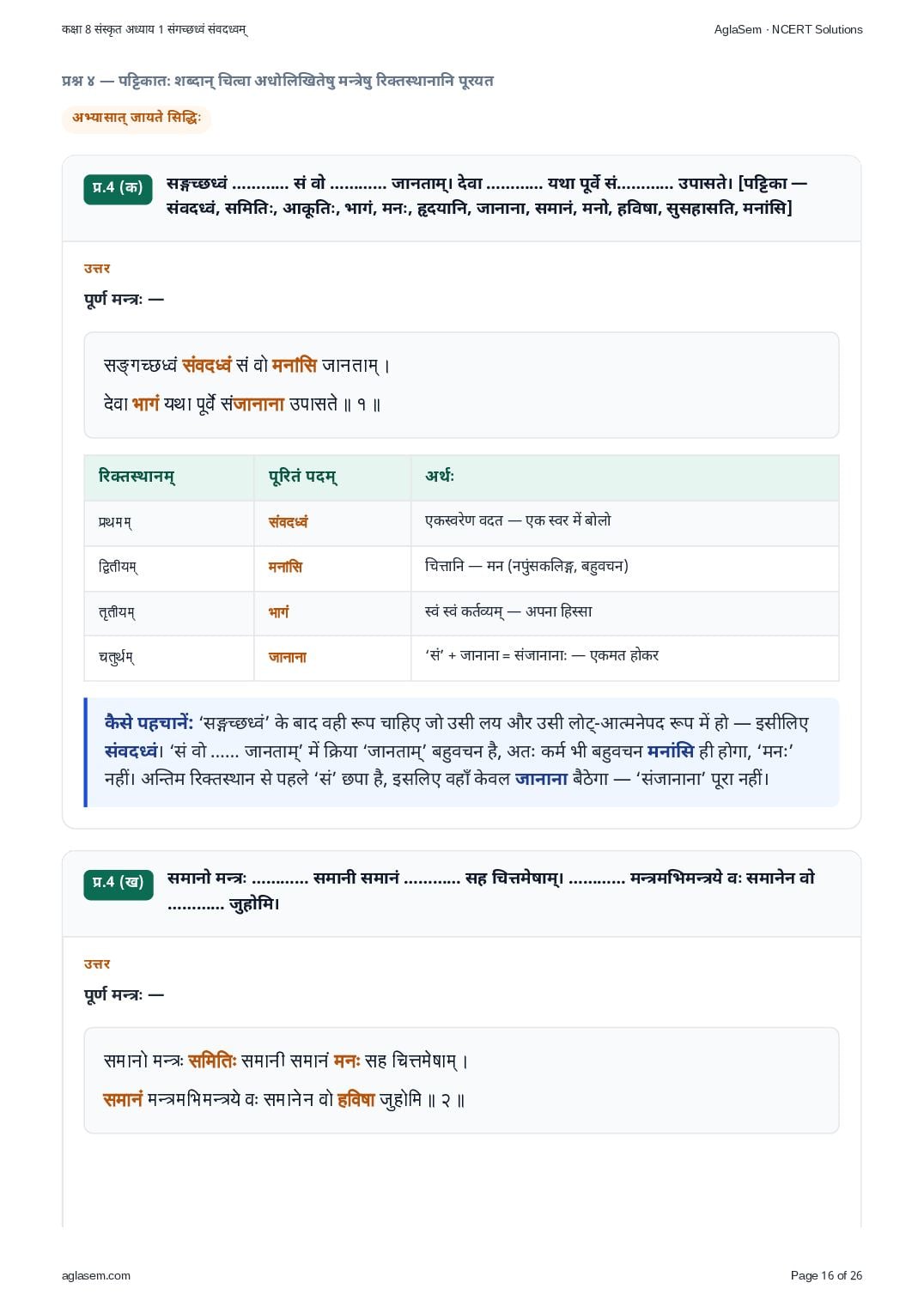Click AglaSem · NCERT Solutions header text
Screen dimensions: 924x1307
click(x=788, y=29)
